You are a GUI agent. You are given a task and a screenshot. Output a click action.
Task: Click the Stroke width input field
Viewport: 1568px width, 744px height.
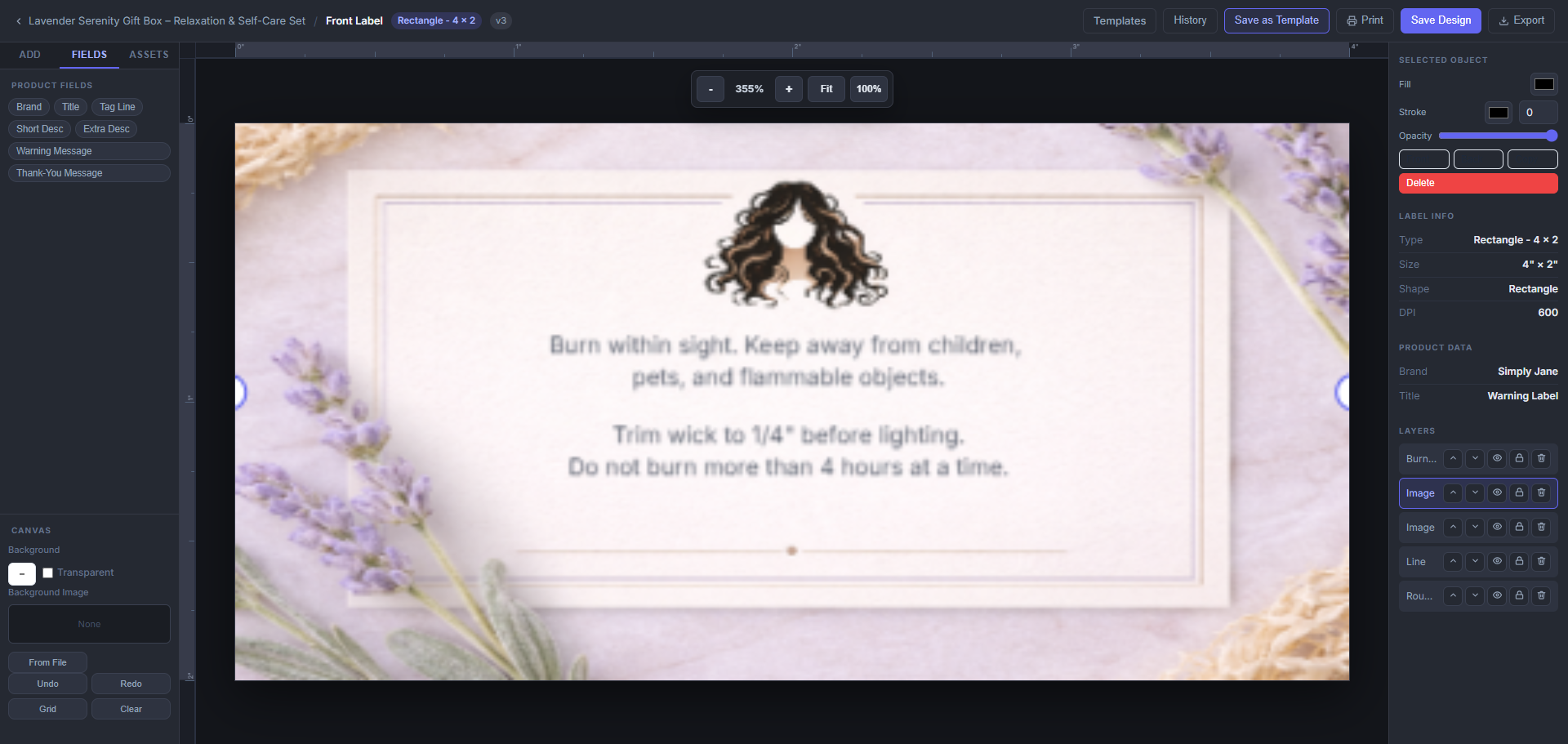point(1539,113)
